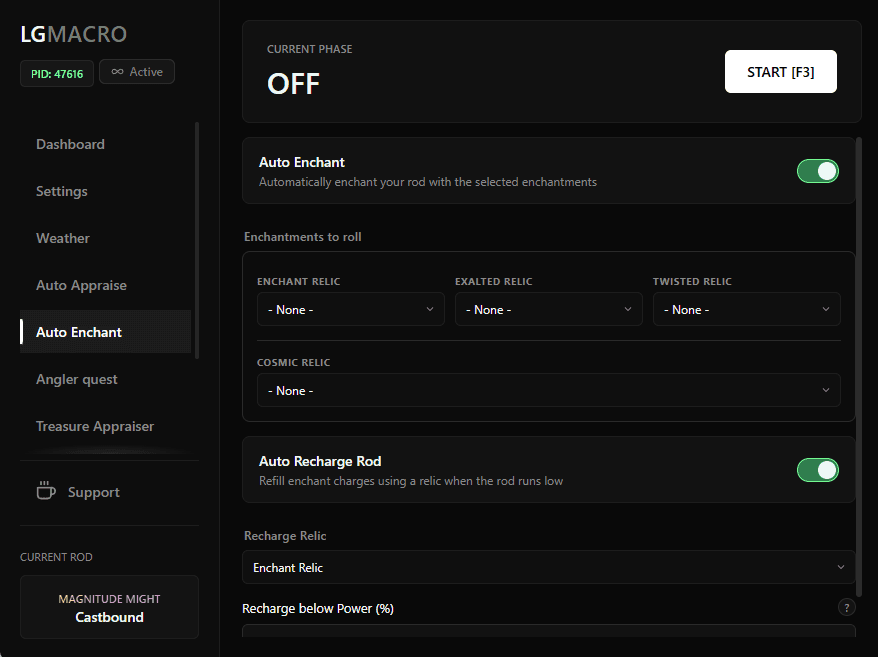Image resolution: width=878 pixels, height=657 pixels.
Task: Click the 'Recharge Relic' label
Action: click(x=285, y=535)
